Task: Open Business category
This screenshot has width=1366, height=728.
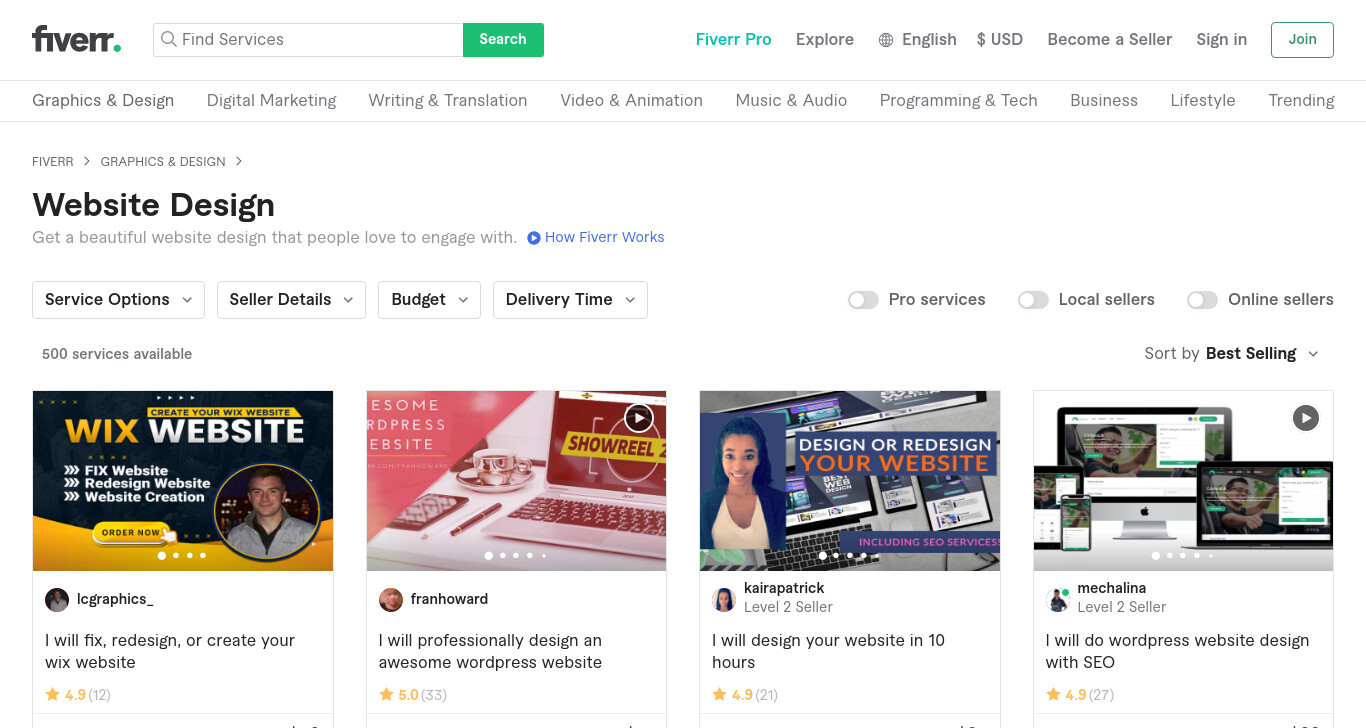Action: pyautogui.click(x=1104, y=101)
